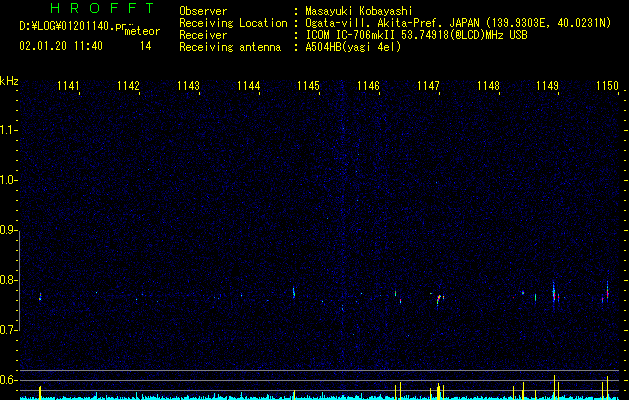This screenshot has height=400, width=629.
Task: Click the 1143 time axis label
Action: point(189,86)
